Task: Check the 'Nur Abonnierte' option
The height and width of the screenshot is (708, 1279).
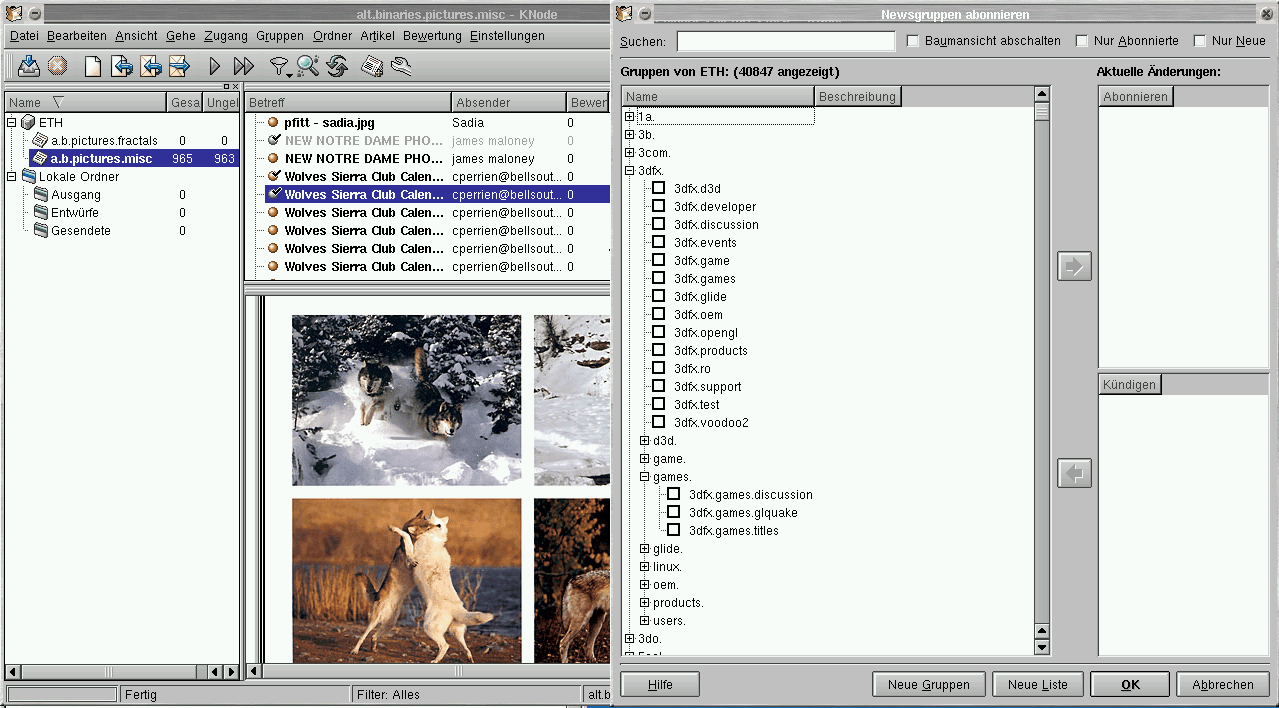Action: (1082, 41)
